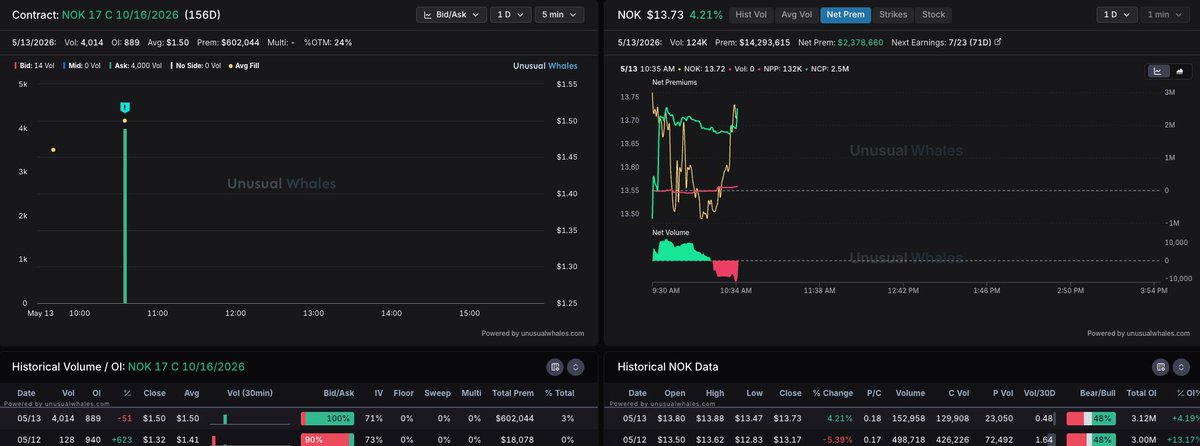1200x446 pixels.
Task: Click the -51 OI change cell
Action: point(127,418)
